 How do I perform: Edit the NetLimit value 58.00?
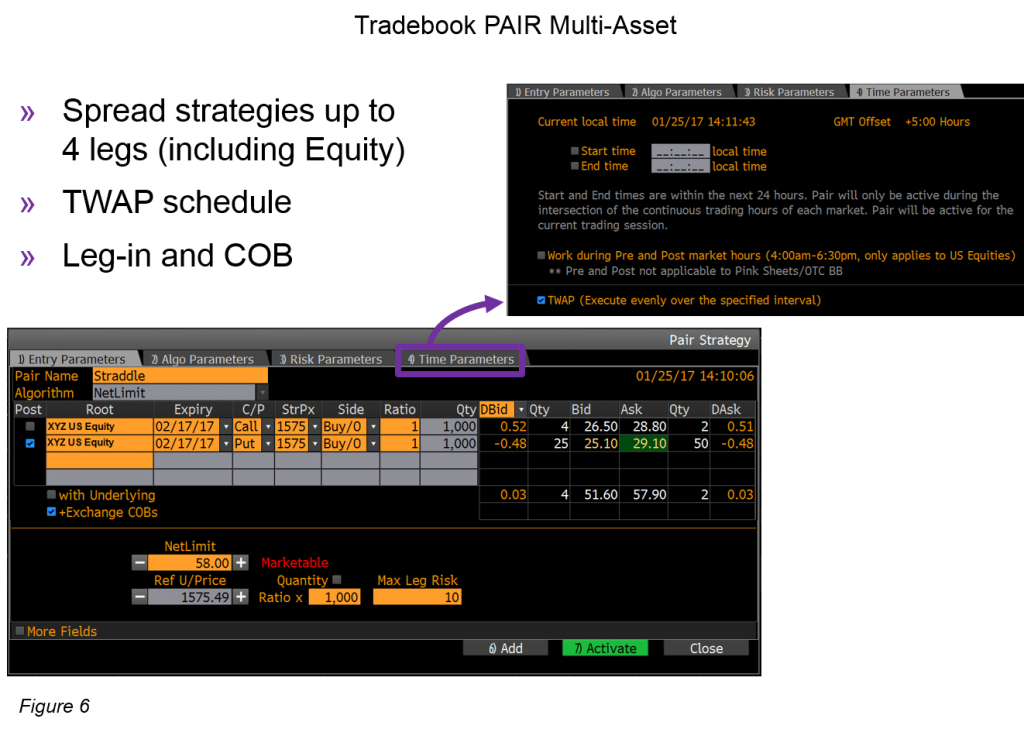pos(190,562)
